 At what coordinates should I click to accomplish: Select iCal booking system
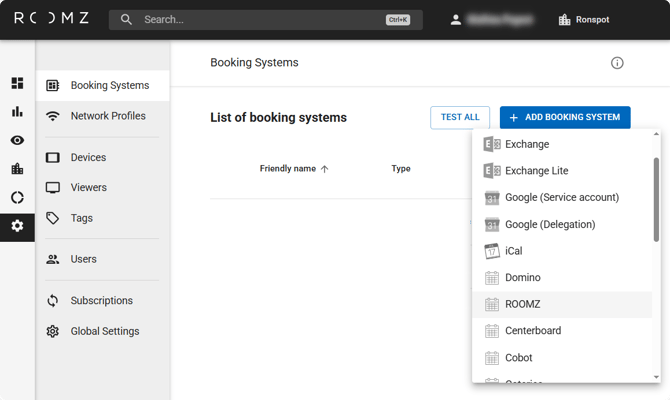click(562, 251)
